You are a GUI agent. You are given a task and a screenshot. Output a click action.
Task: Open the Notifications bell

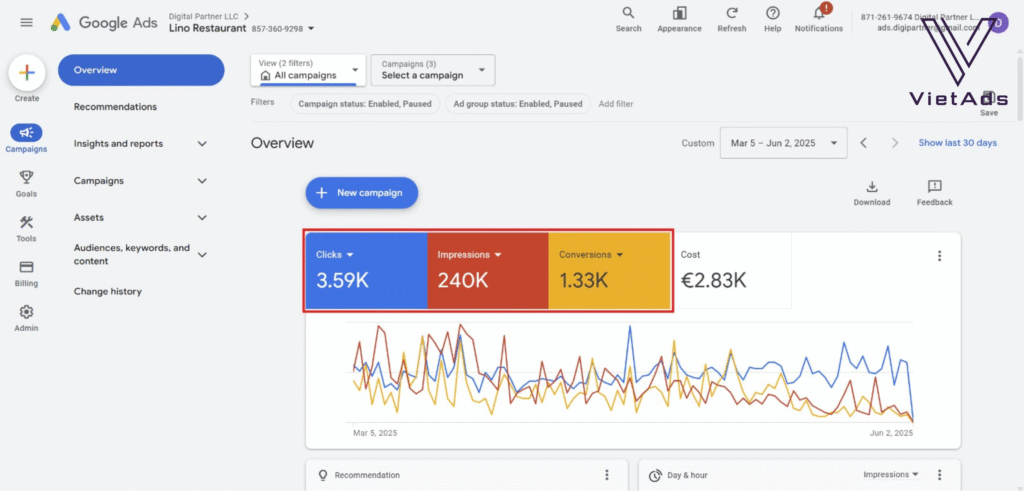click(x=818, y=20)
